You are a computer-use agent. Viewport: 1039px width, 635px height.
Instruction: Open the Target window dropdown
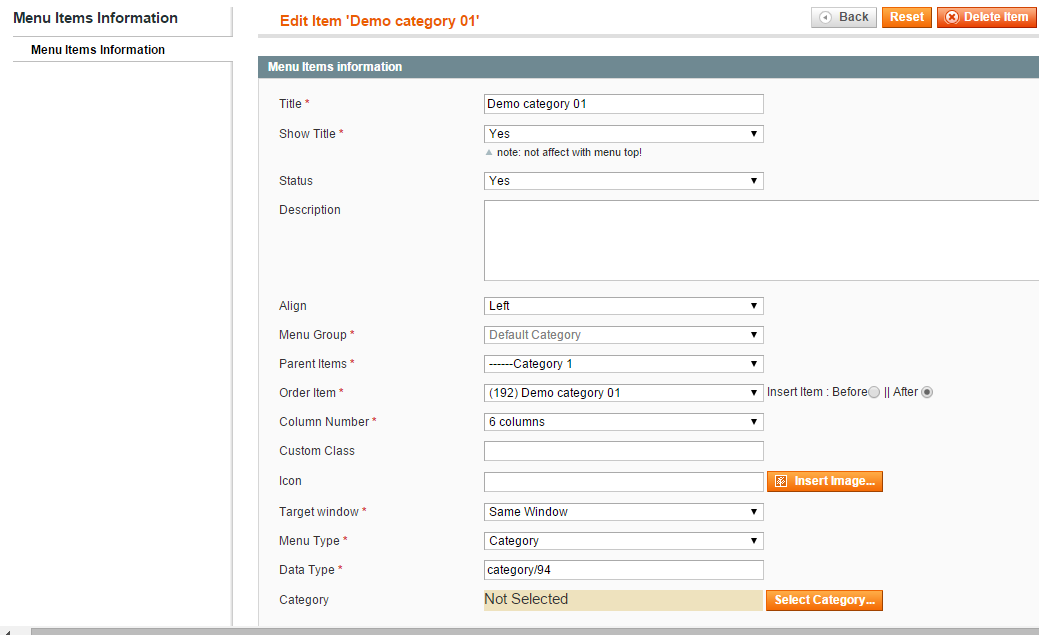point(624,512)
